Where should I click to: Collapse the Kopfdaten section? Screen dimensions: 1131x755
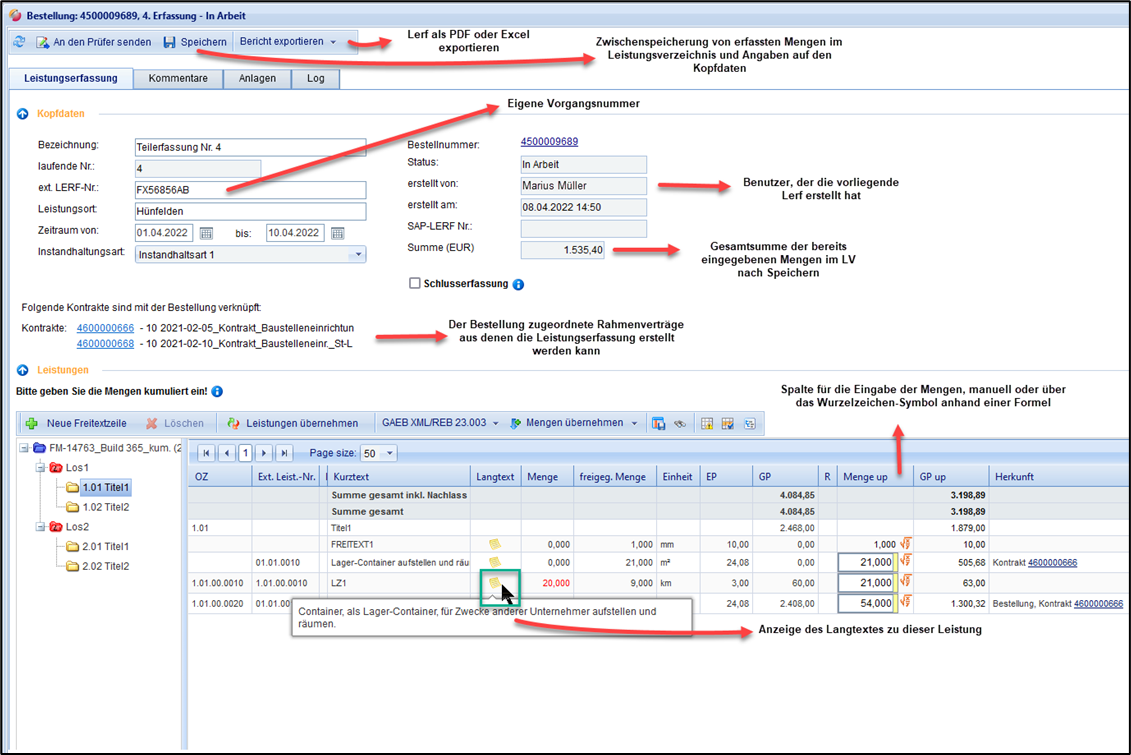(22, 114)
